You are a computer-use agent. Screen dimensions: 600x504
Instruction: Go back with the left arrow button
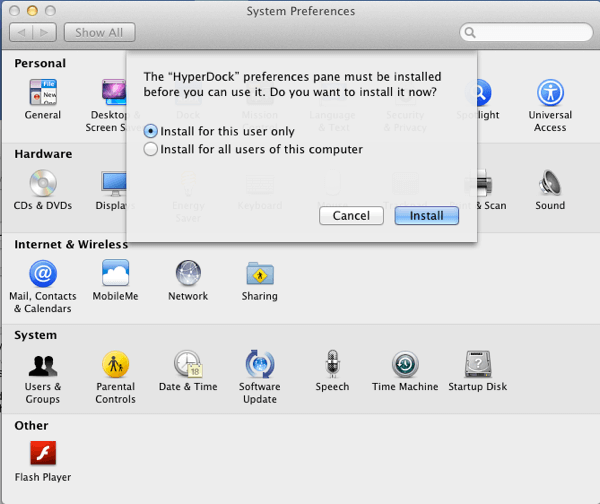click(21, 33)
